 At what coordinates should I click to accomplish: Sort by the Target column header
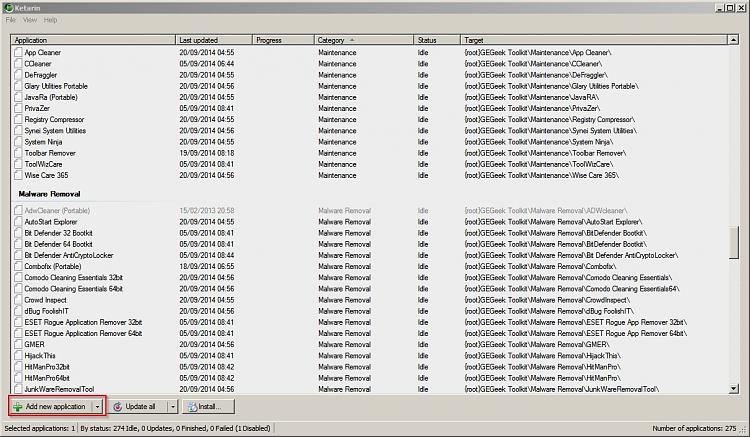point(594,40)
